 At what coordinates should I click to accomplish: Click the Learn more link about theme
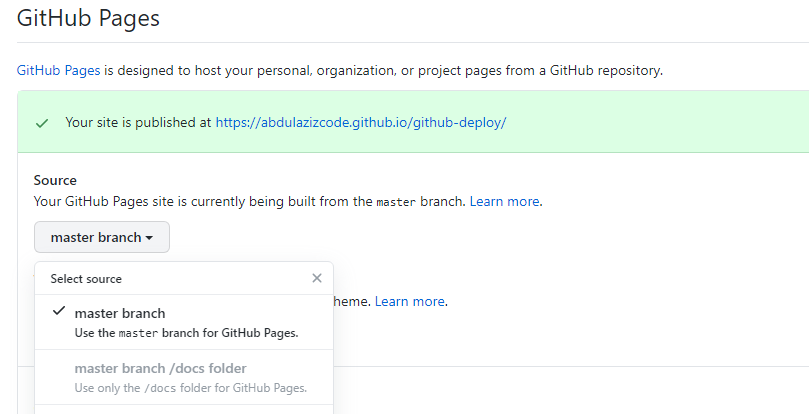[410, 301]
